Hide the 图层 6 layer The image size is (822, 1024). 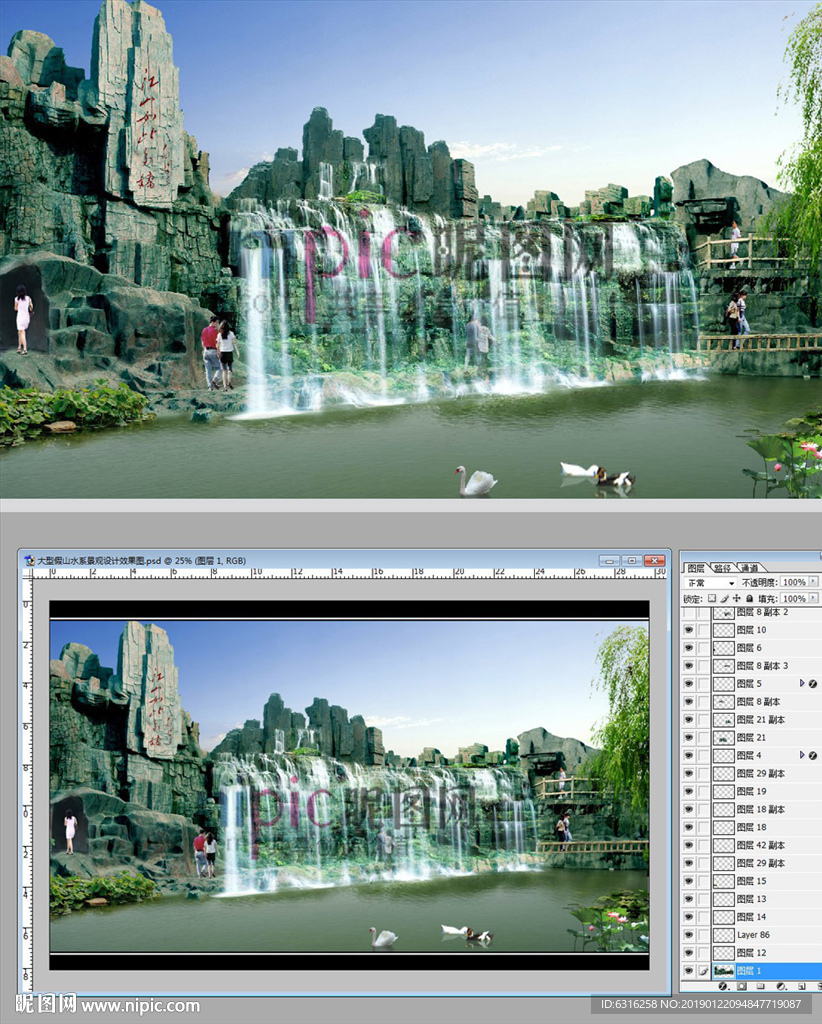coord(688,648)
